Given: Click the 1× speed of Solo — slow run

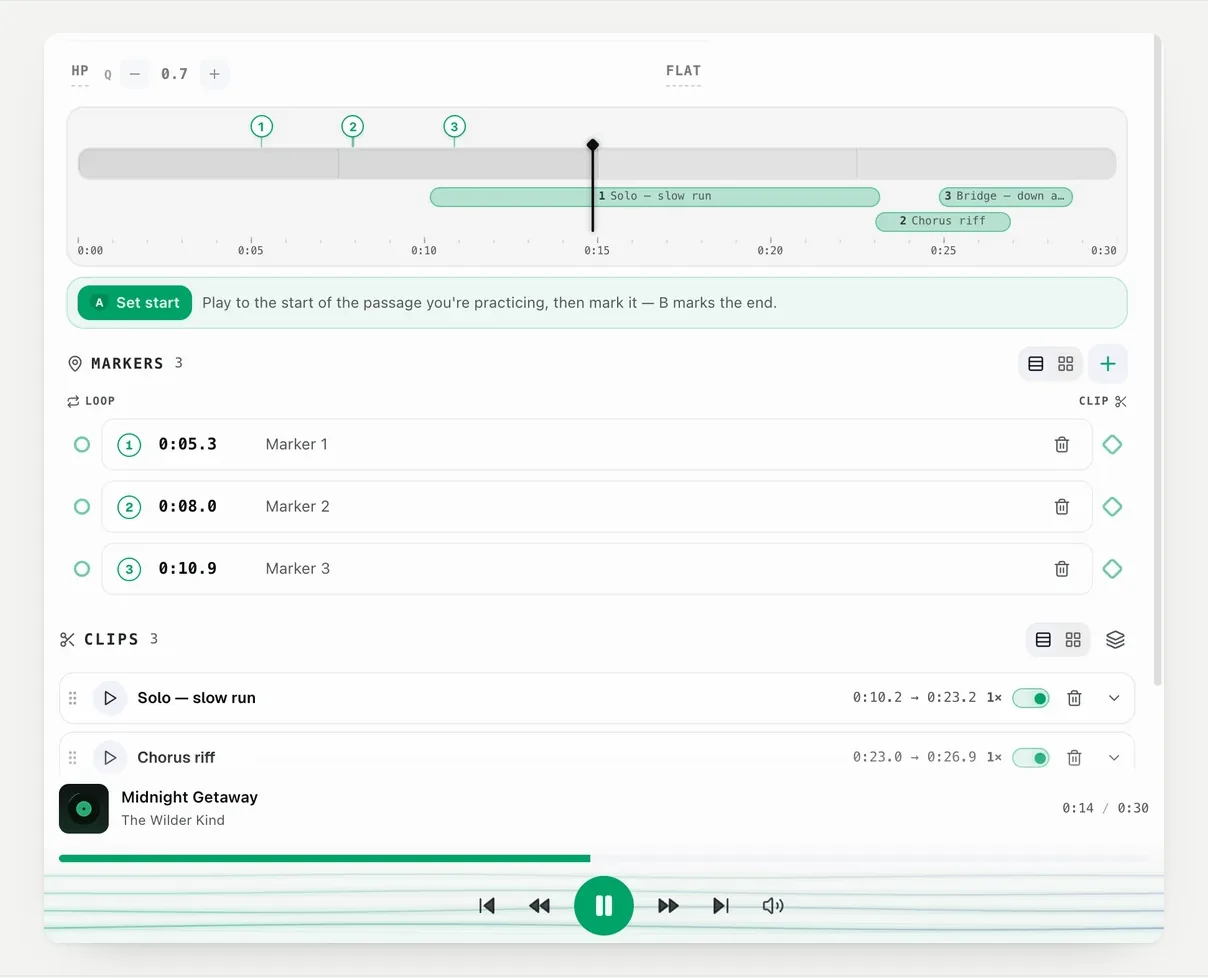Looking at the screenshot, I should [994, 698].
